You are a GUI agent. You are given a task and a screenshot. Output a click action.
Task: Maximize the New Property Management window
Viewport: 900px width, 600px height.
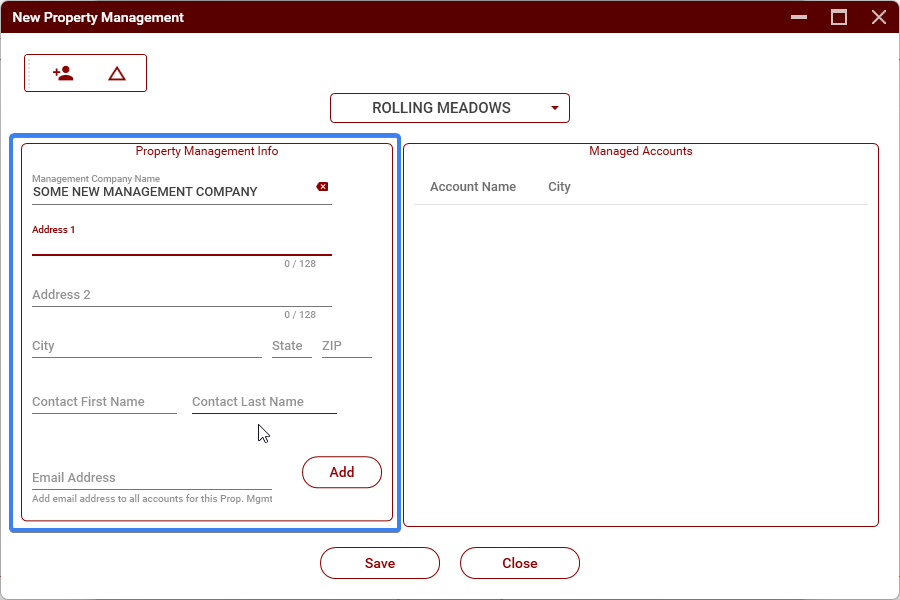pos(839,17)
